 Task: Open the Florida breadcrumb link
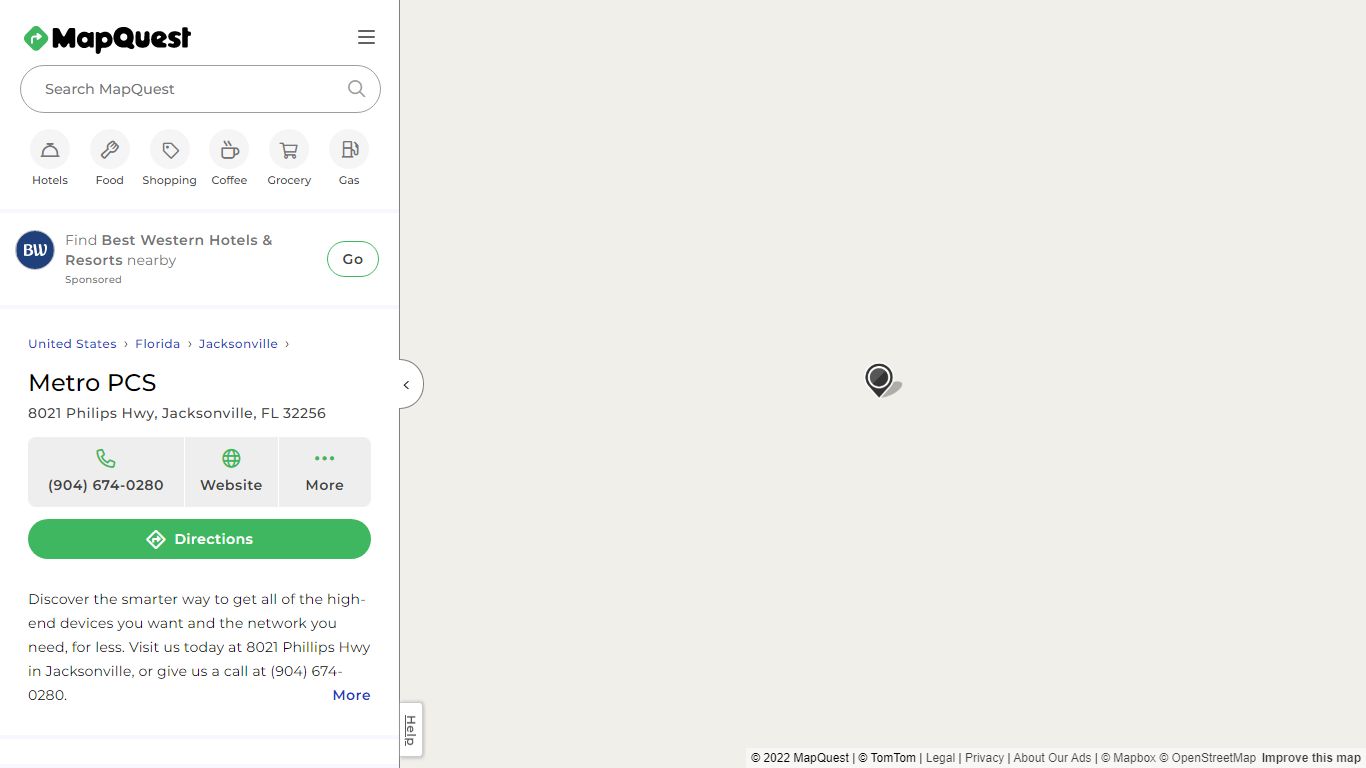[x=158, y=344]
